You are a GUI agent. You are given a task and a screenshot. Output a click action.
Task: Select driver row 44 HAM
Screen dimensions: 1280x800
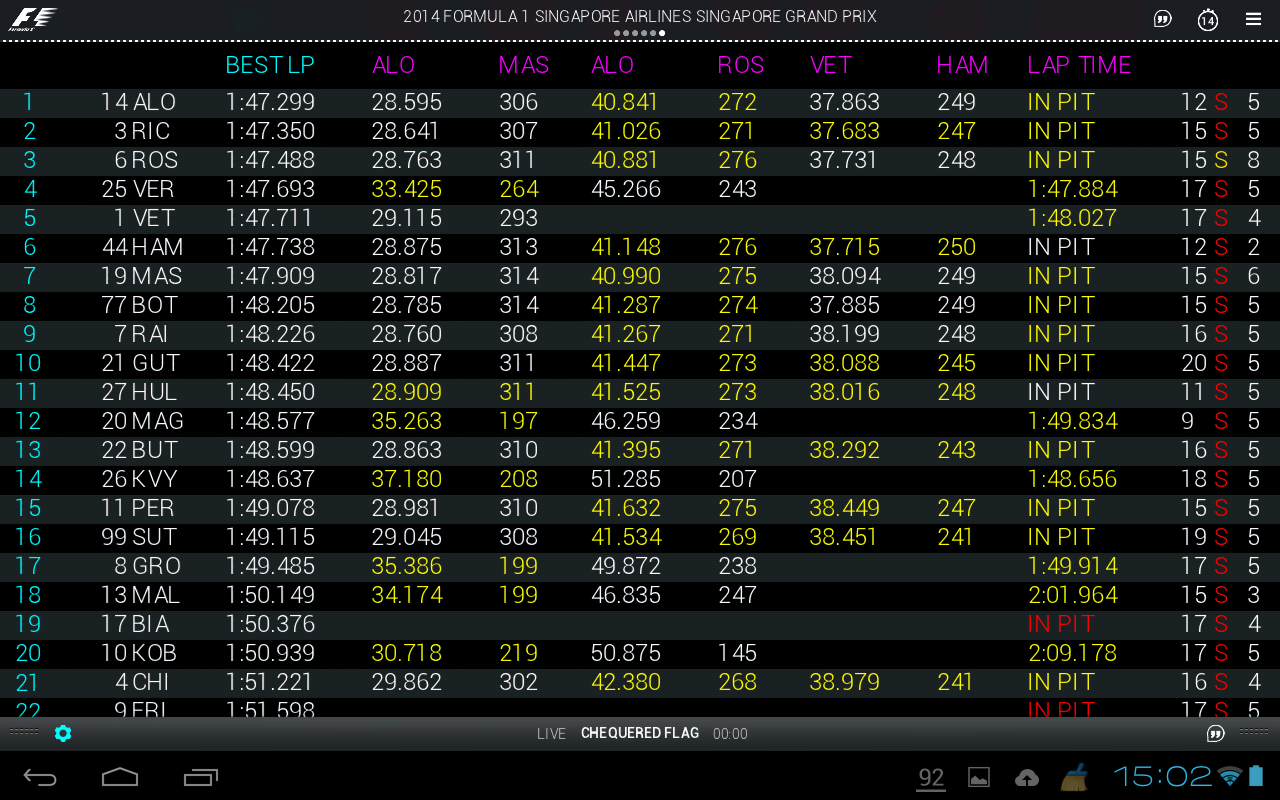pyautogui.click(x=640, y=247)
